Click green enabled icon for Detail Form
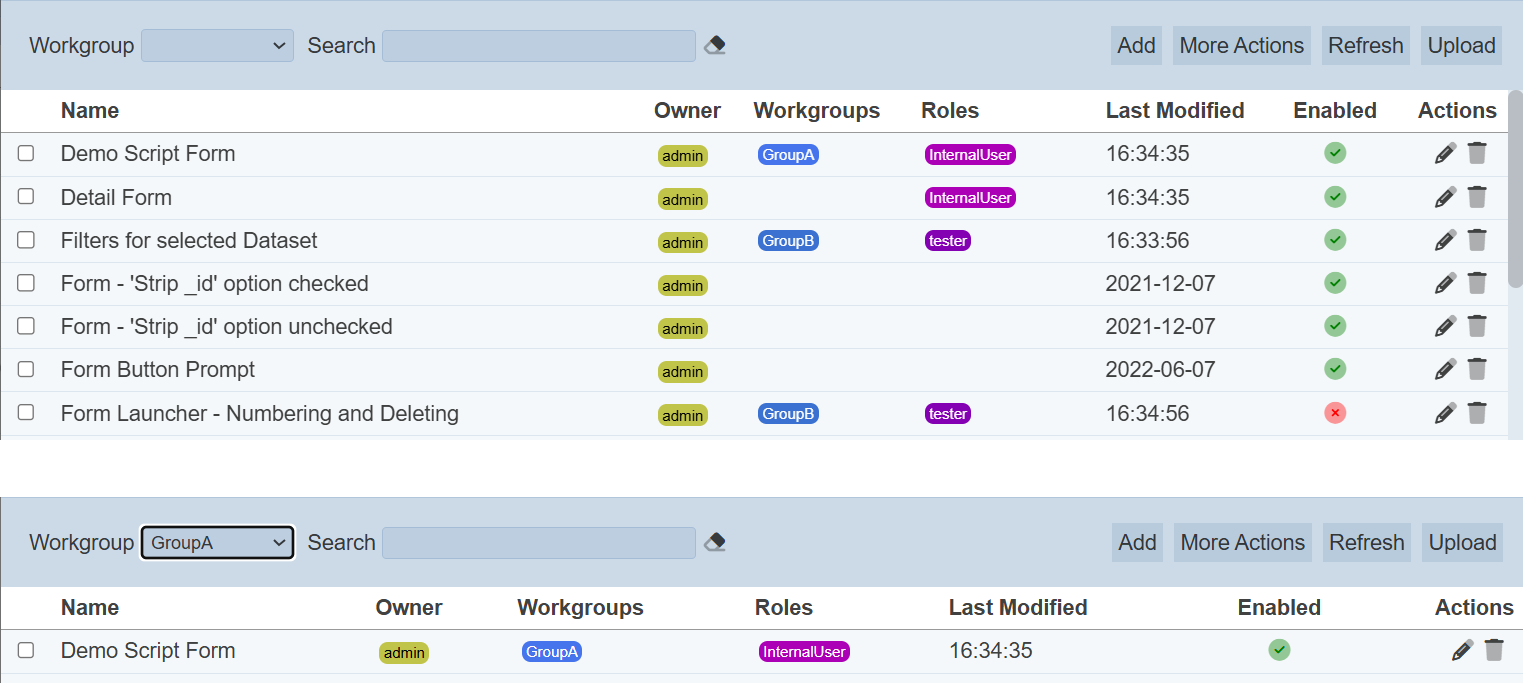 point(1334,197)
